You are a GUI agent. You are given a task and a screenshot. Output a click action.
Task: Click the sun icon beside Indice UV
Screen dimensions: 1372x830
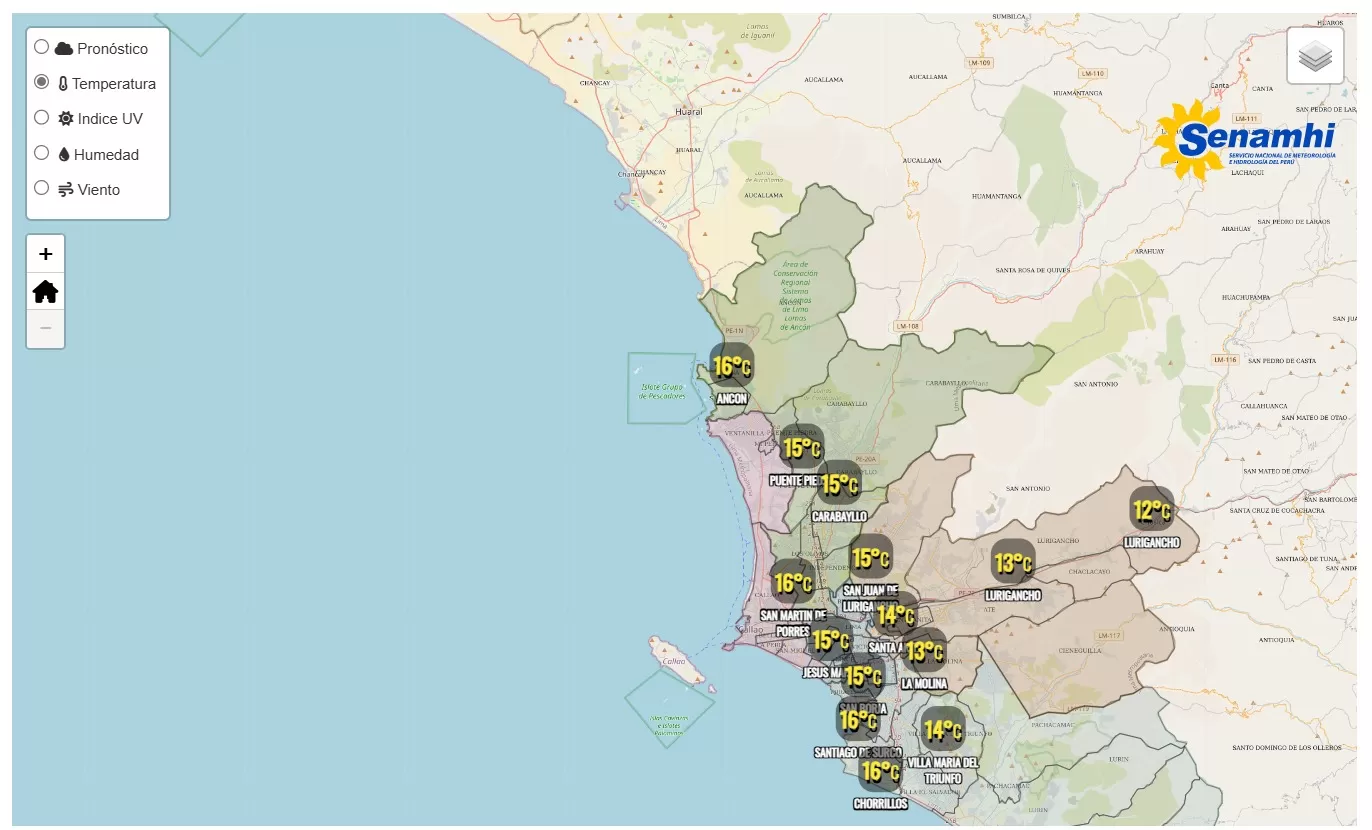(x=66, y=118)
